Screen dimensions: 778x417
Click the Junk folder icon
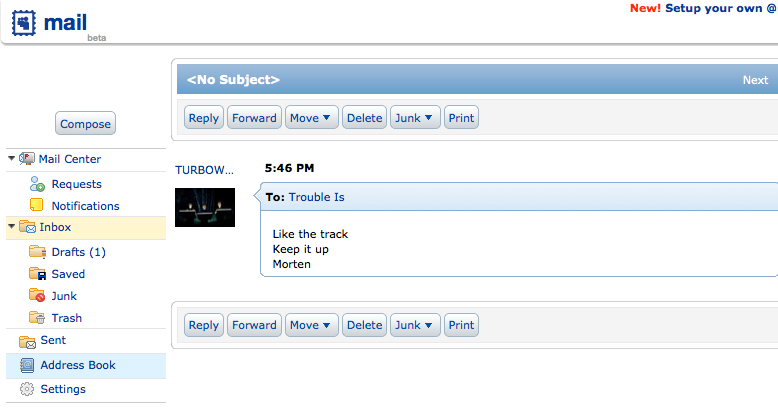(37, 296)
